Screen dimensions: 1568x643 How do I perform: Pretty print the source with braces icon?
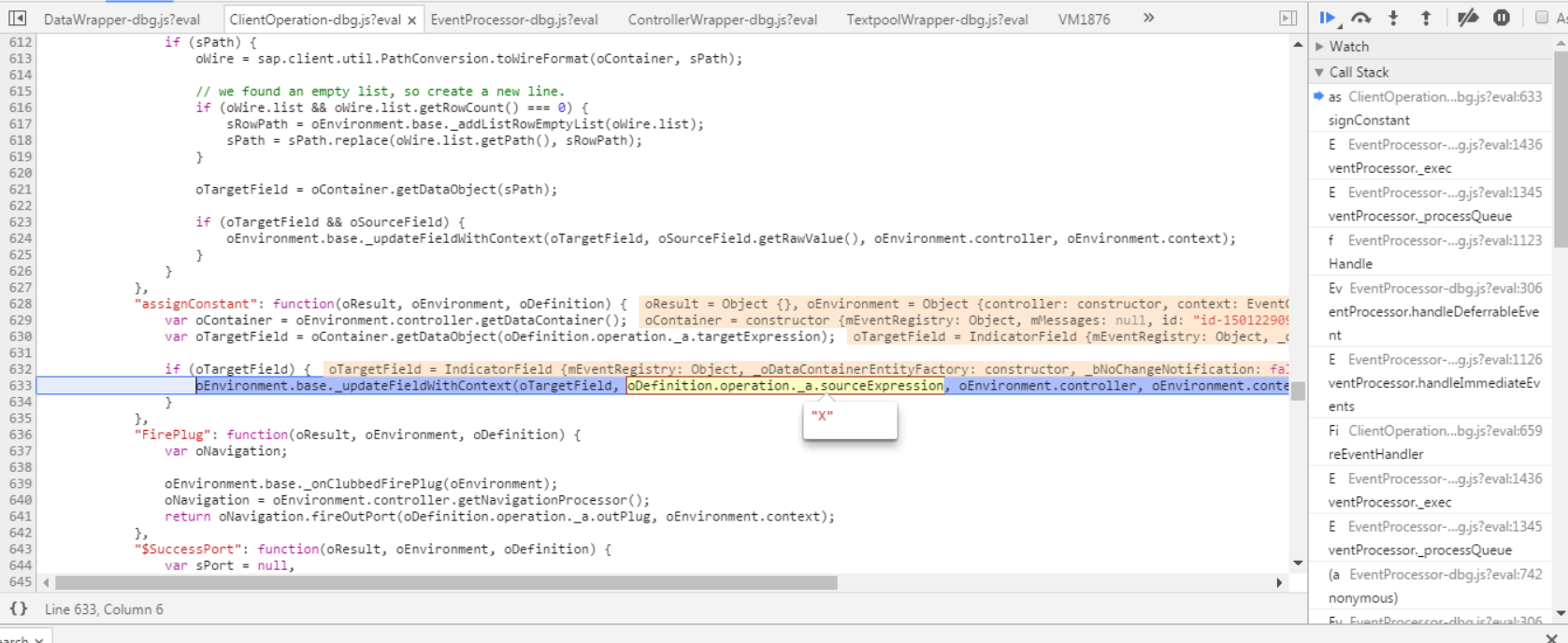(x=18, y=609)
